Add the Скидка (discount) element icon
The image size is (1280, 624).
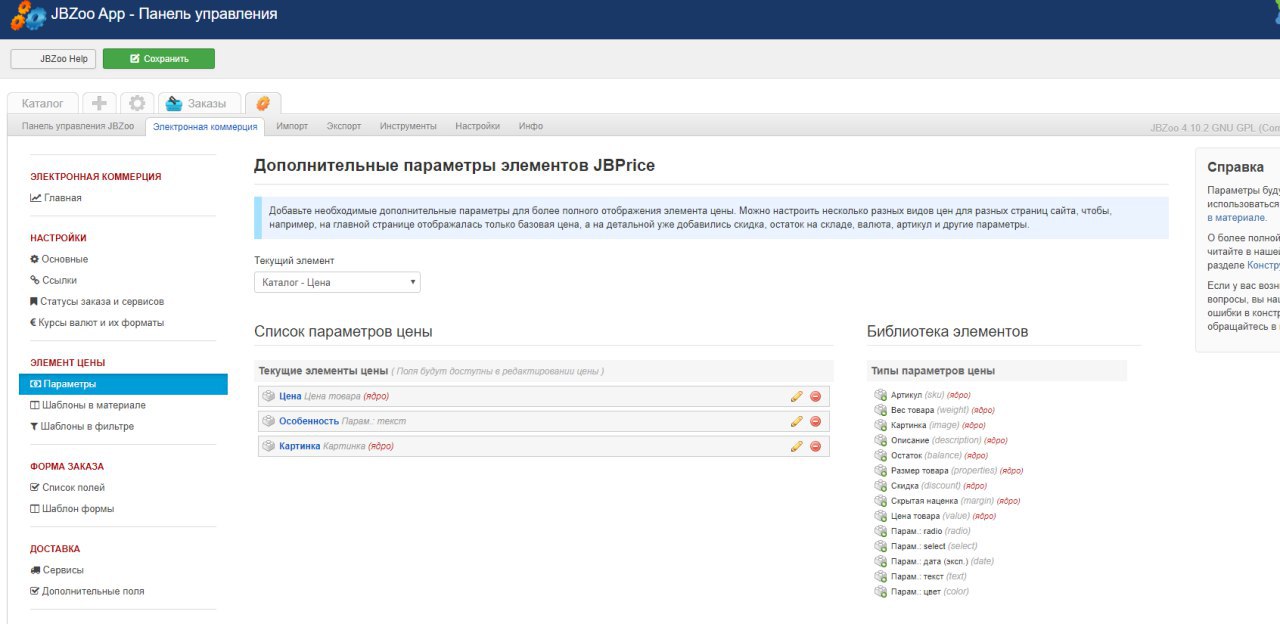point(880,485)
